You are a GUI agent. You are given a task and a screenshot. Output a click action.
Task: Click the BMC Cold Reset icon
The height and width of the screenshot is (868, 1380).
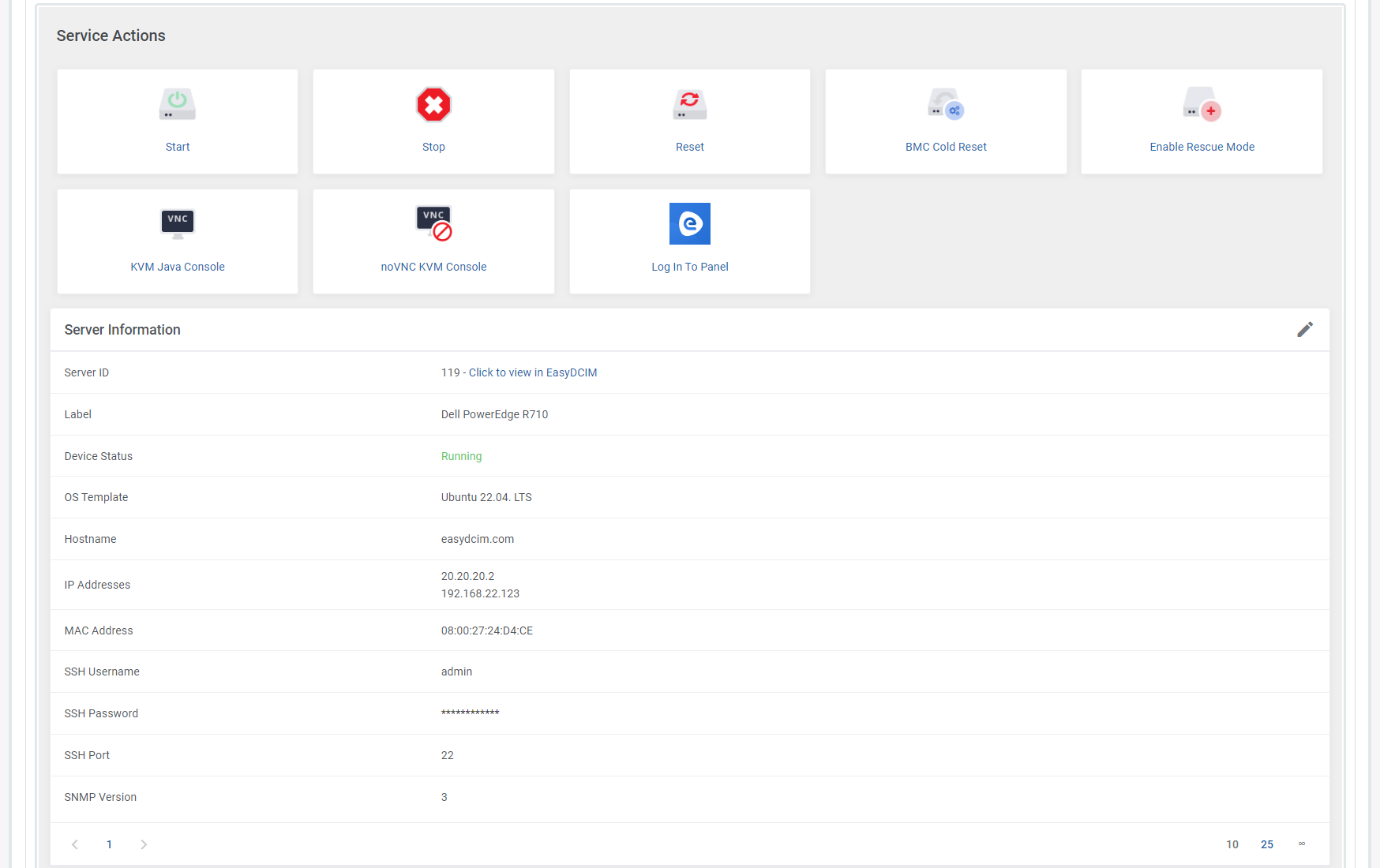(946, 104)
